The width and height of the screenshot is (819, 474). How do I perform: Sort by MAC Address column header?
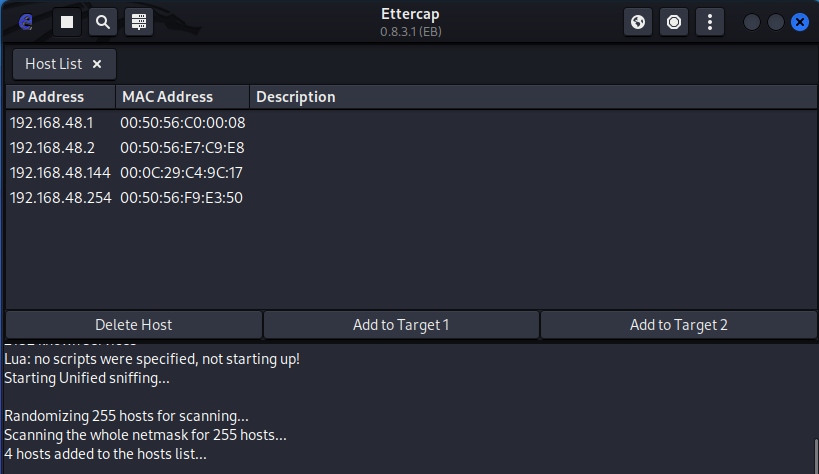tap(180, 97)
